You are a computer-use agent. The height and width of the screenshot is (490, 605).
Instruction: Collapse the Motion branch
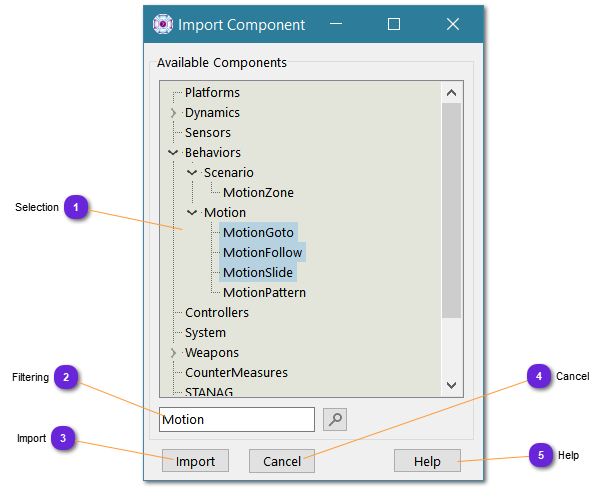coord(192,213)
